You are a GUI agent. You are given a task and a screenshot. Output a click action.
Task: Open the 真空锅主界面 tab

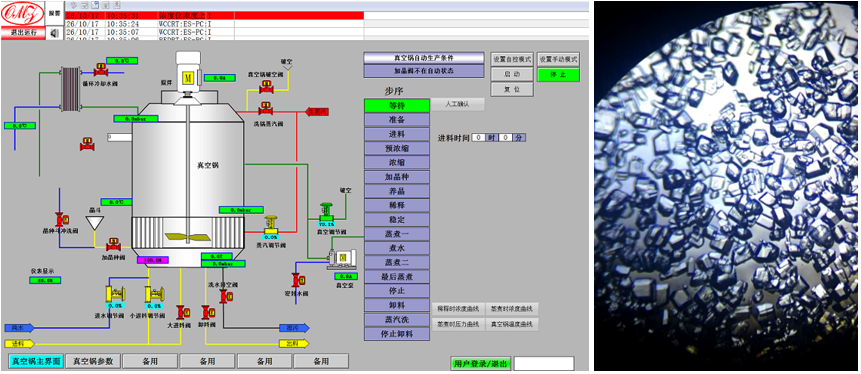tap(35, 361)
